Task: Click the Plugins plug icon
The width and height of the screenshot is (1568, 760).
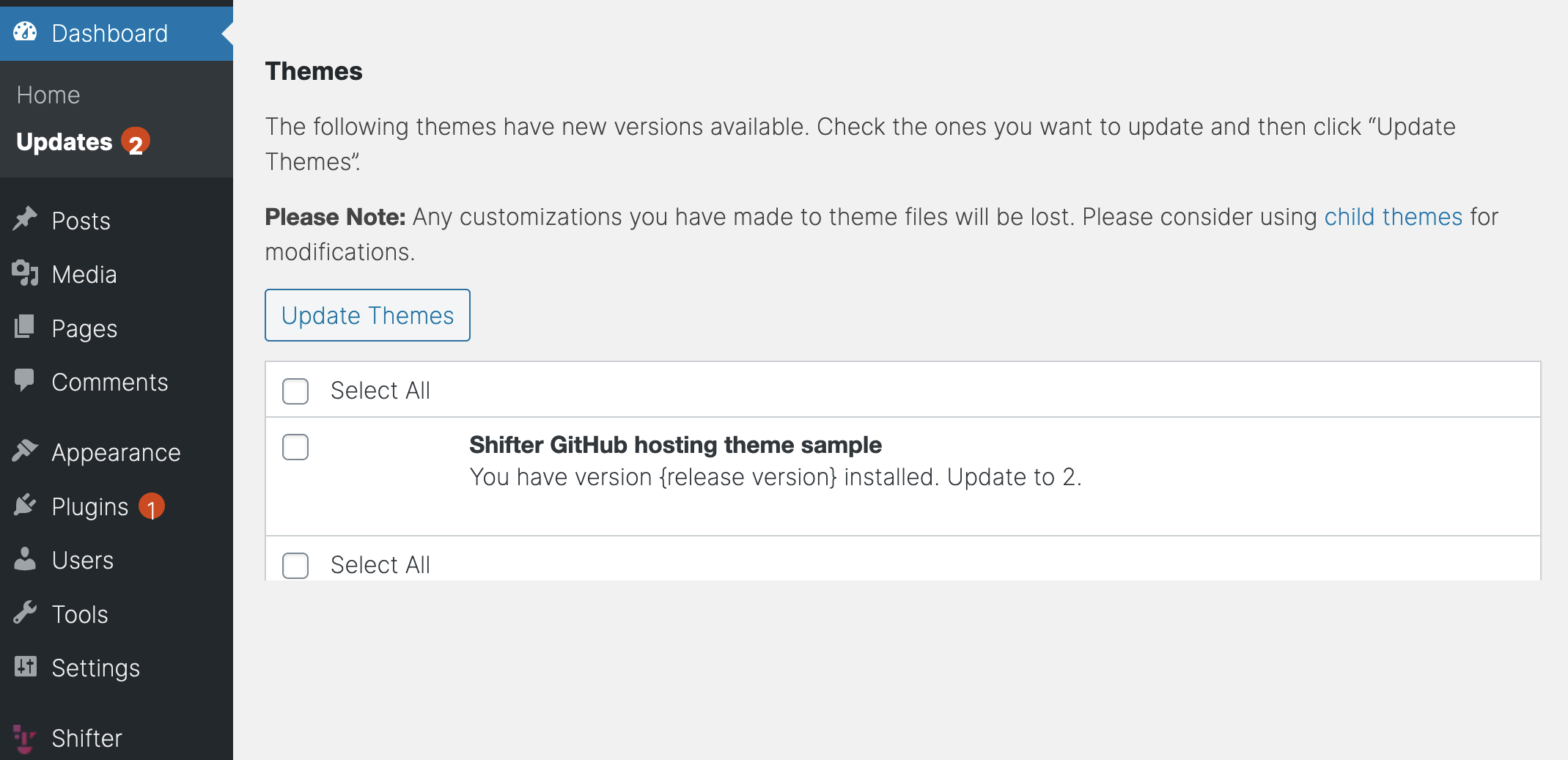Action: 25,505
